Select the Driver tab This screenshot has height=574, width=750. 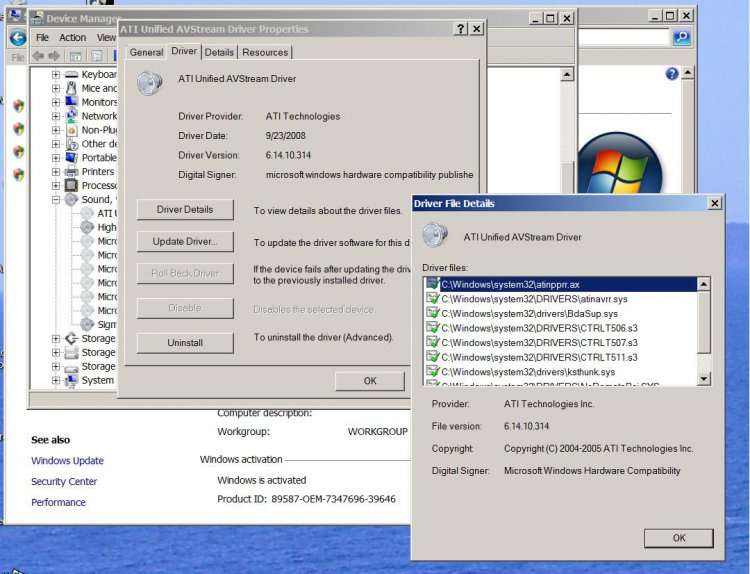click(184, 51)
